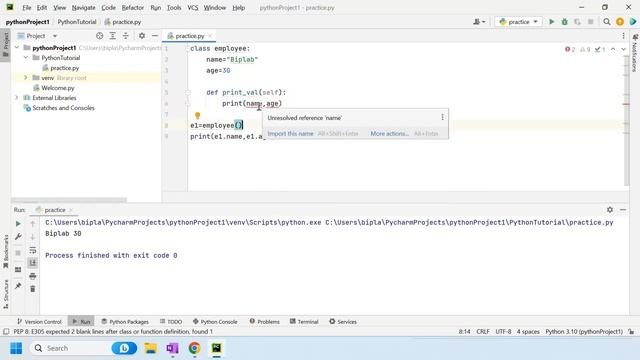Open the Edit menu
Viewport: 640px width, 360px height.
(x=42, y=7)
